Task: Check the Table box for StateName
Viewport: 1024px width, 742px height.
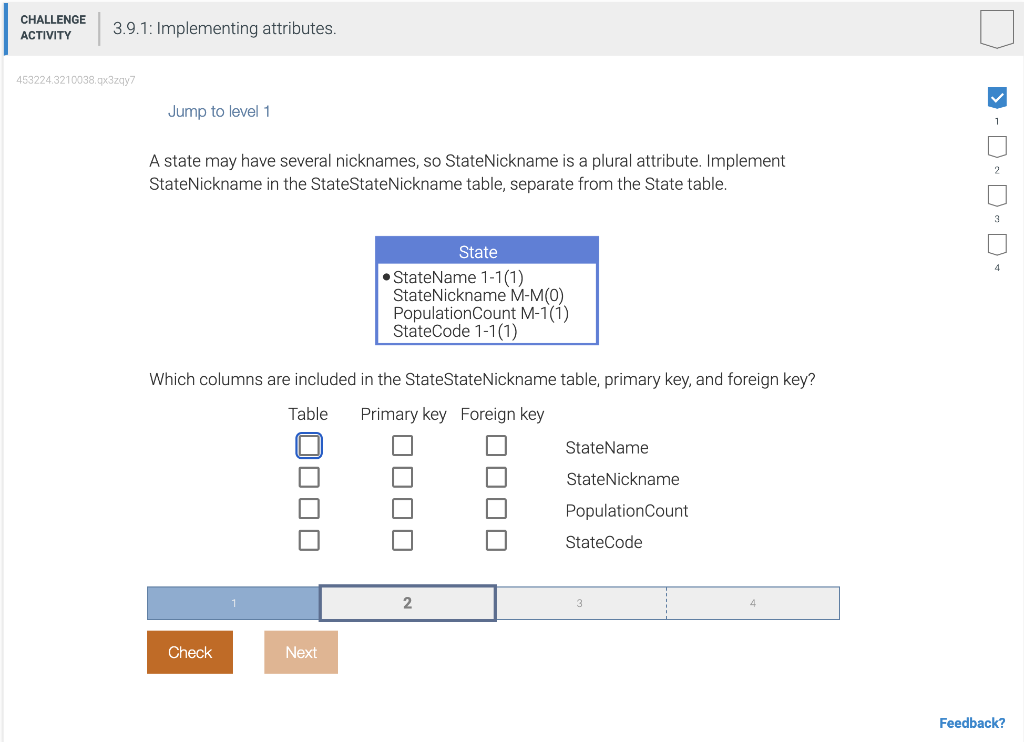Action: coord(309,445)
